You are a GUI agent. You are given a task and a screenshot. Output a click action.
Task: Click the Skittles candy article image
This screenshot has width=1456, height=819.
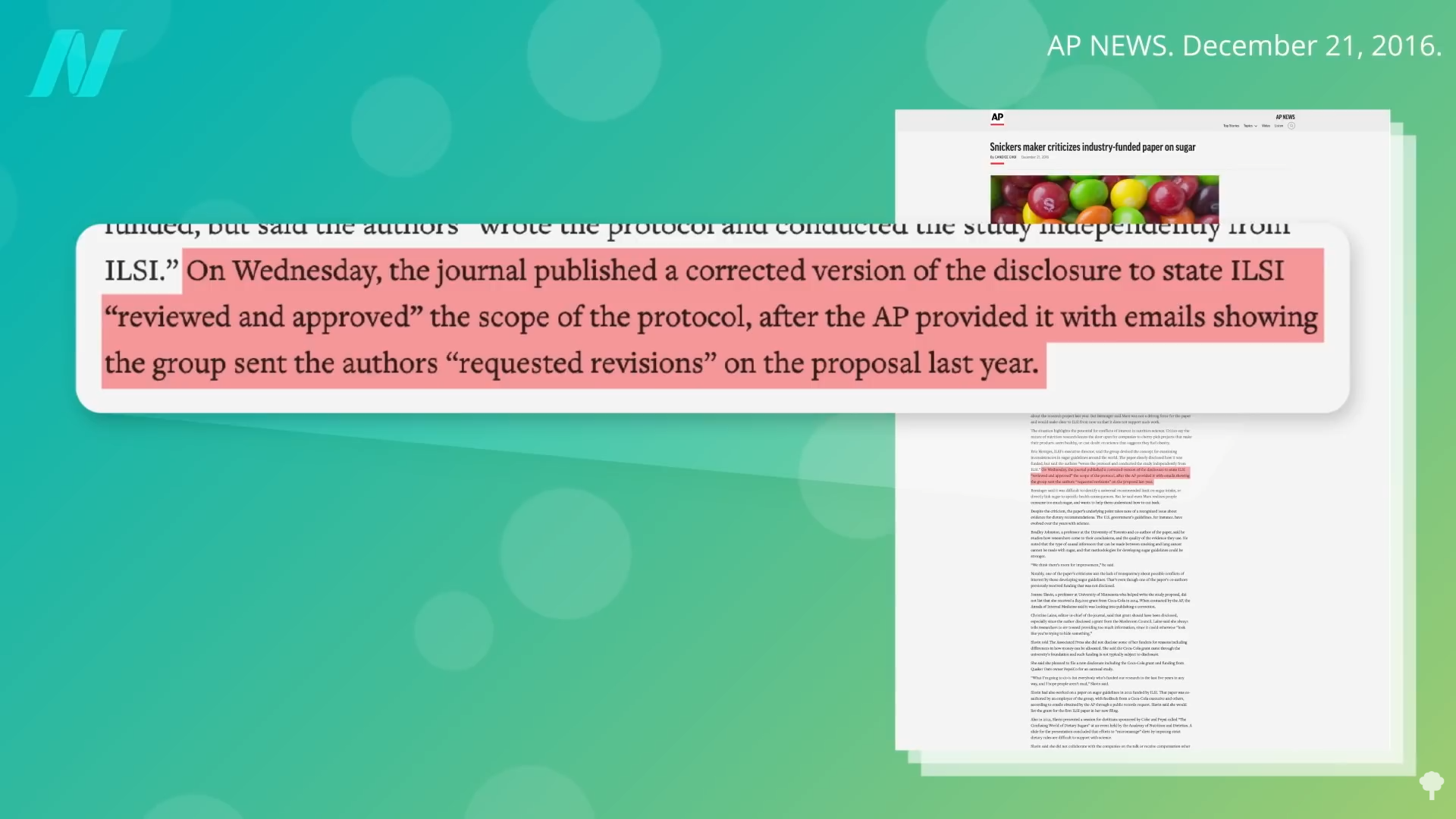[1104, 199]
